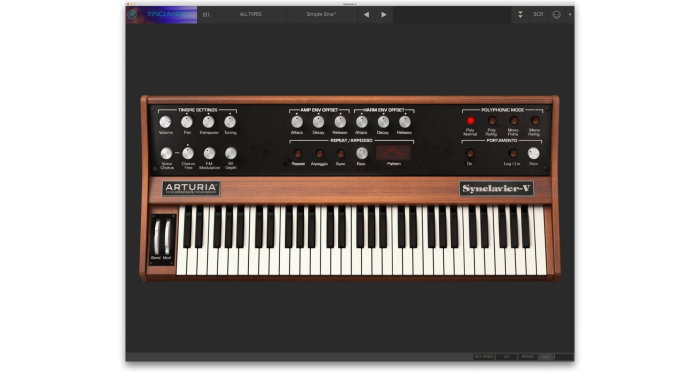Select Poly Normal polyphonic mode

click(470, 121)
